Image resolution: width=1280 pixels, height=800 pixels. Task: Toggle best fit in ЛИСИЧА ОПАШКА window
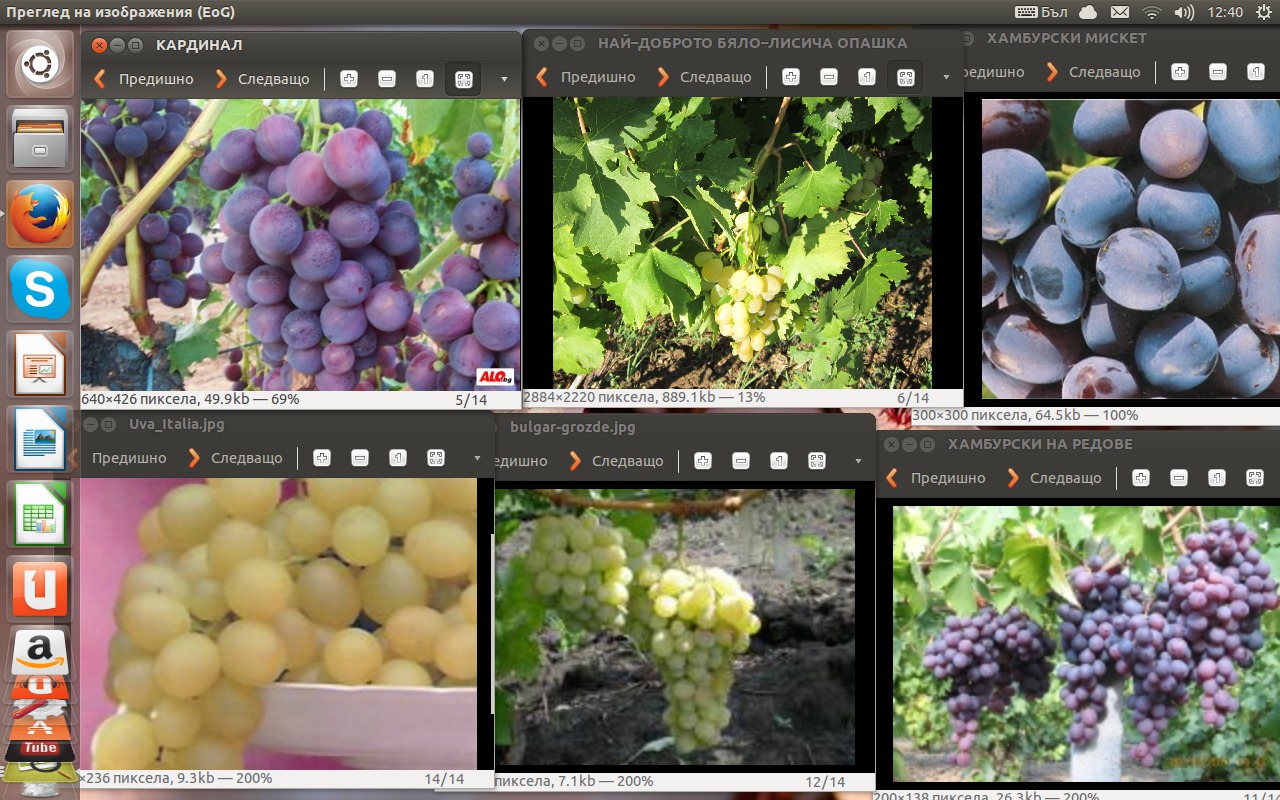coord(905,77)
